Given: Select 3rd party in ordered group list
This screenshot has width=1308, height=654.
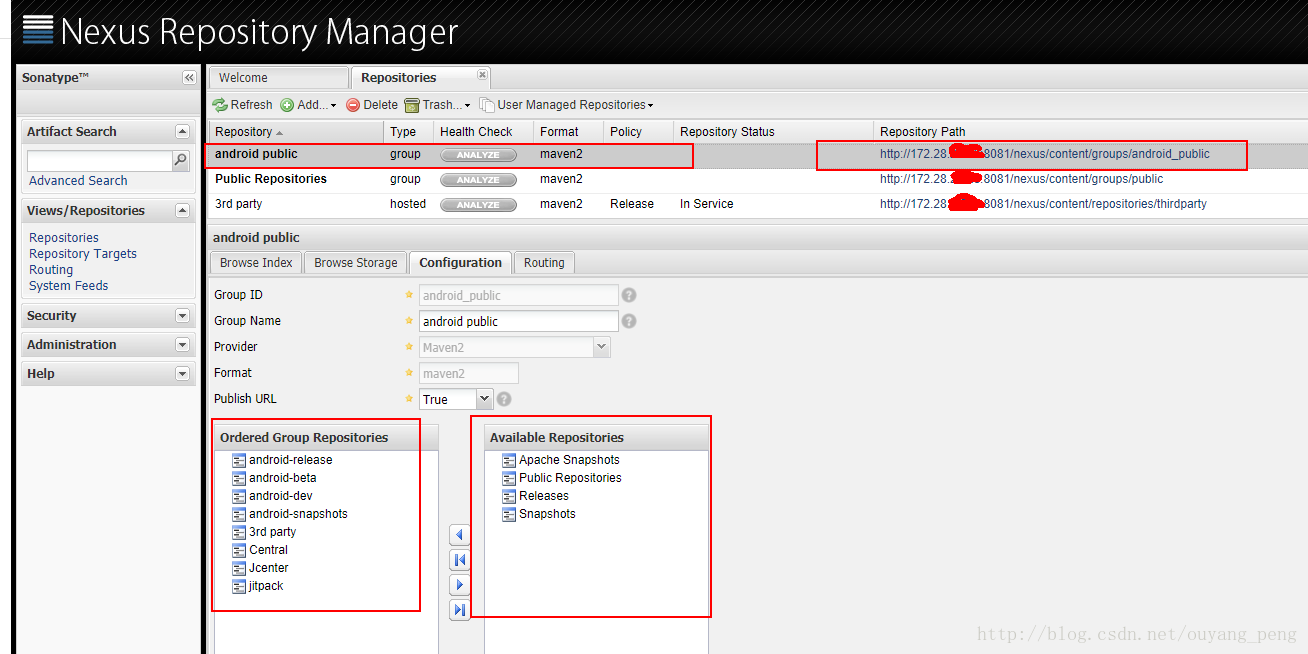Looking at the screenshot, I should (x=272, y=532).
